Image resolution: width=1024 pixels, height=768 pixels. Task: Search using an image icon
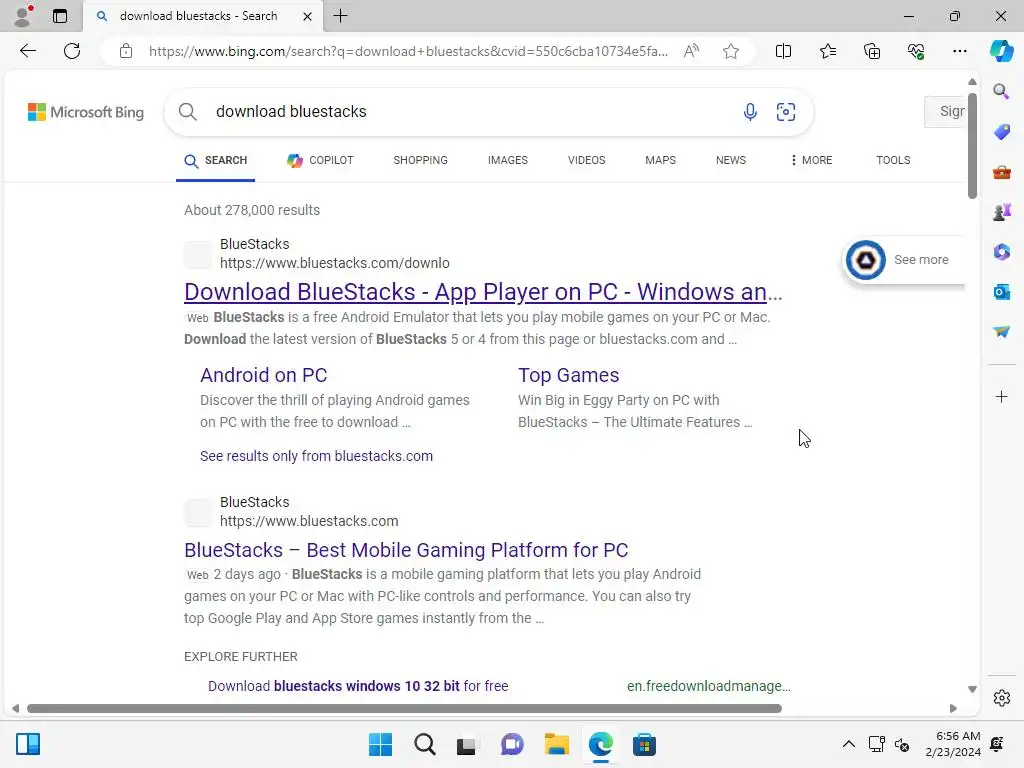pyautogui.click(x=786, y=112)
